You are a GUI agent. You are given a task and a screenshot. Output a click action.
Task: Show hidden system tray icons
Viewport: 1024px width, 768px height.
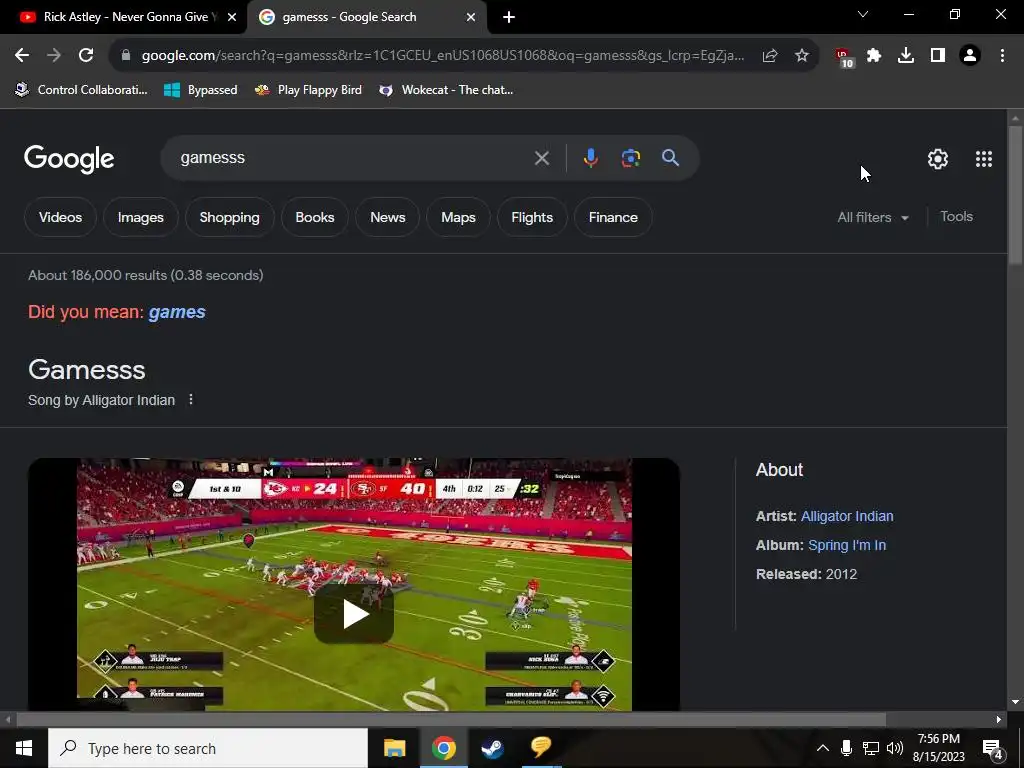(823, 748)
